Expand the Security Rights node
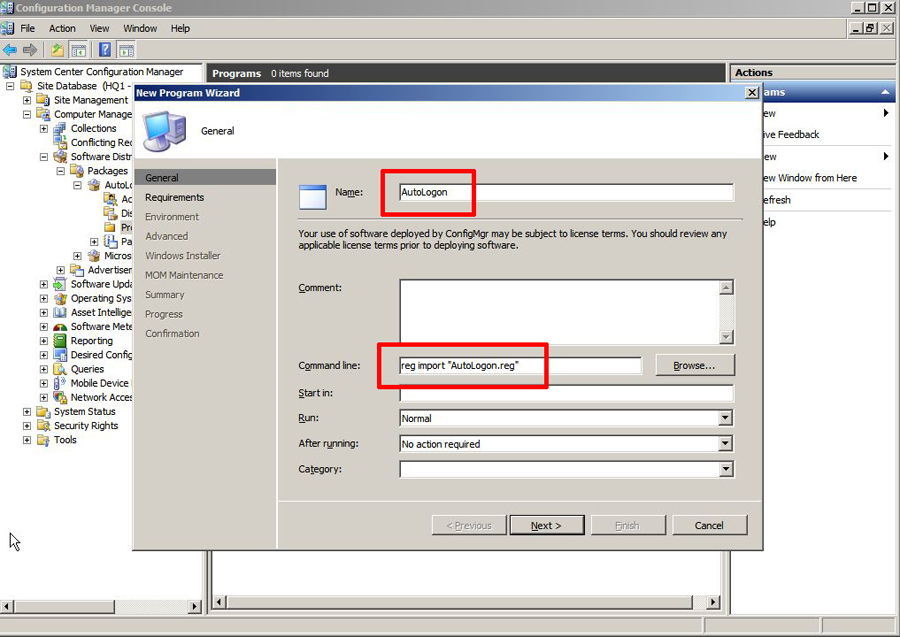This screenshot has height=637, width=900. (x=27, y=426)
